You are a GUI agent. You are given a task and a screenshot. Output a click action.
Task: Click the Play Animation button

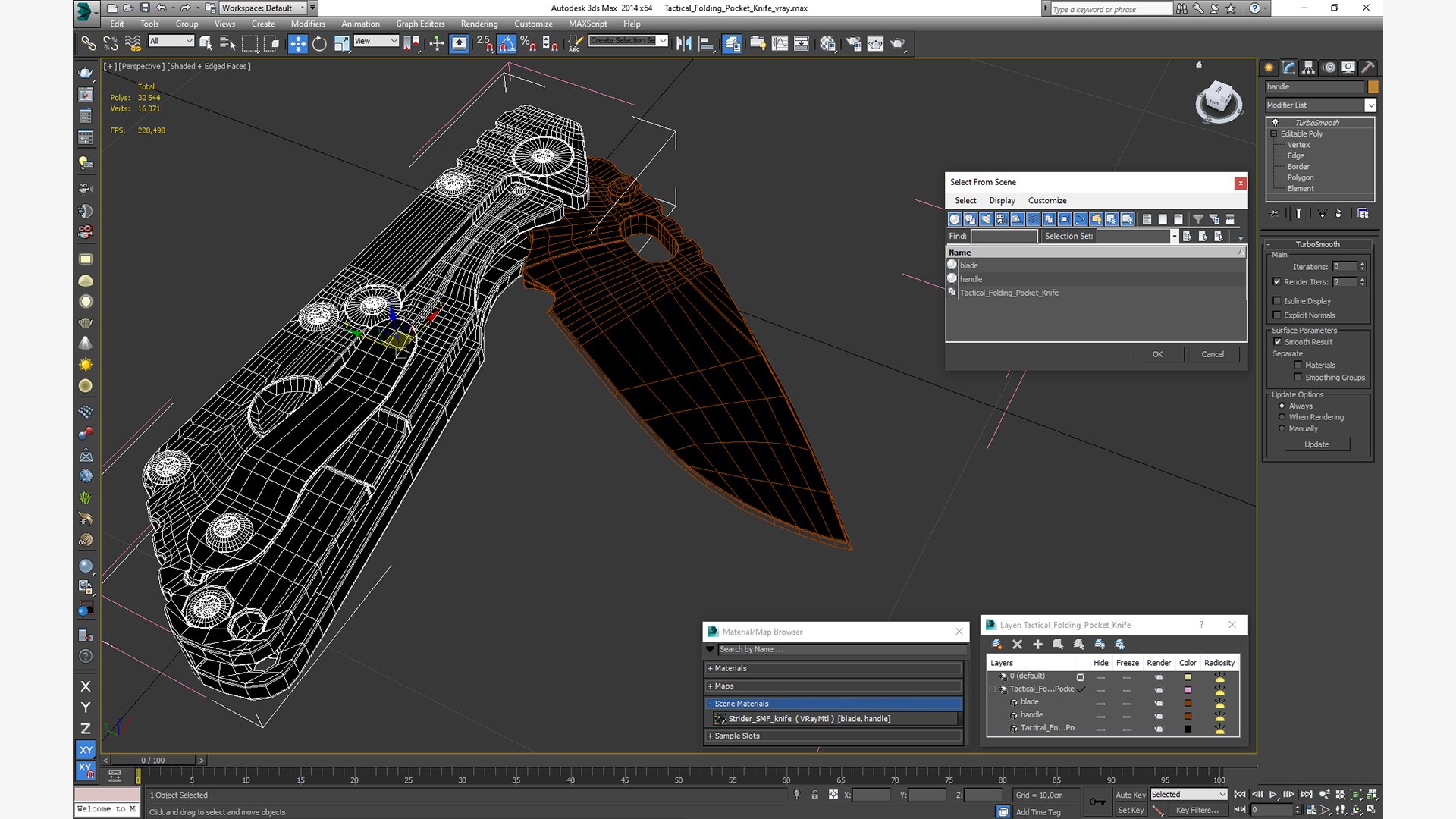(x=1273, y=794)
